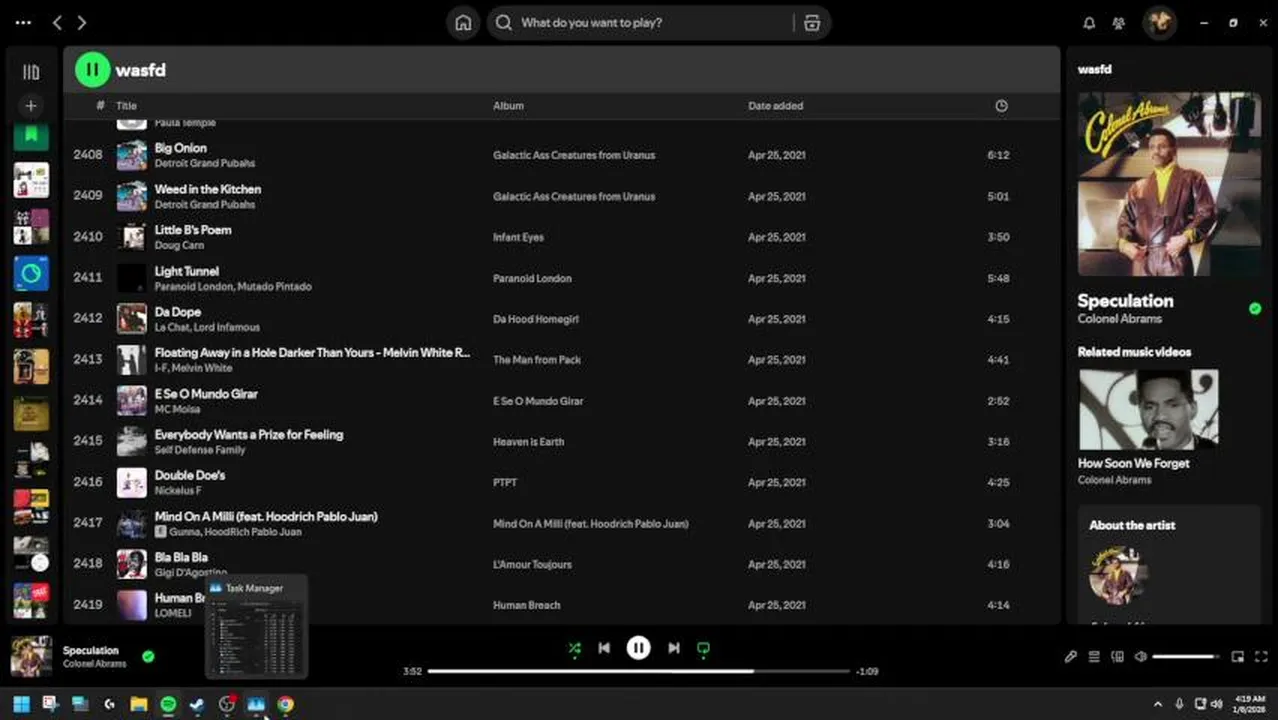The image size is (1278, 720).
Task: Sort tracks by Title column
Action: pyautogui.click(x=126, y=106)
